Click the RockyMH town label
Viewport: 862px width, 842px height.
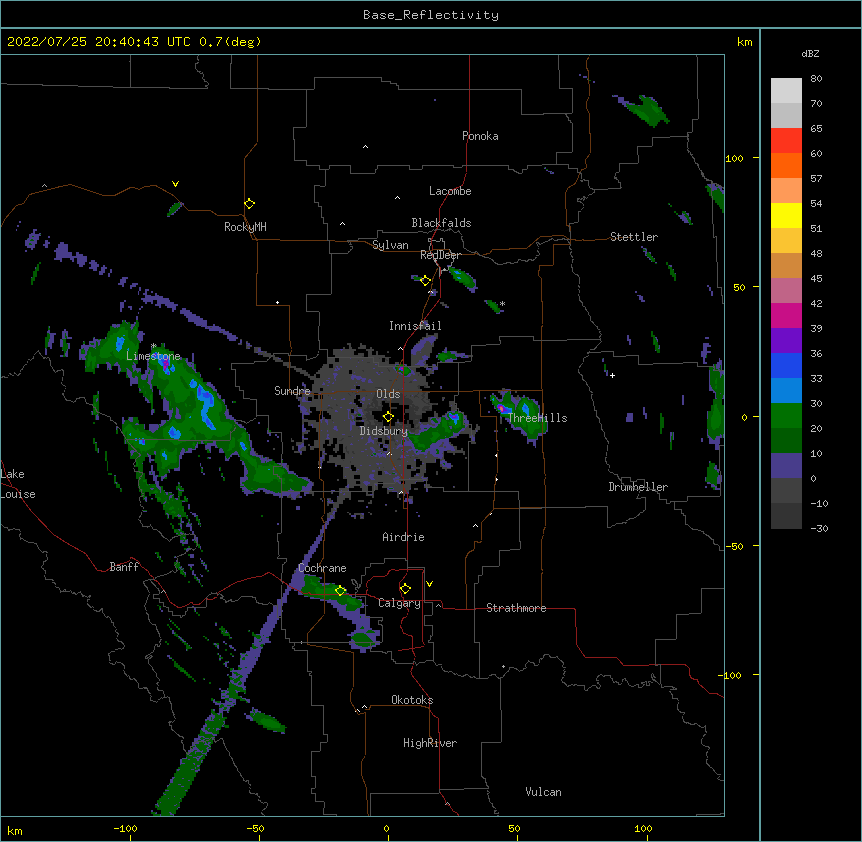[245, 227]
